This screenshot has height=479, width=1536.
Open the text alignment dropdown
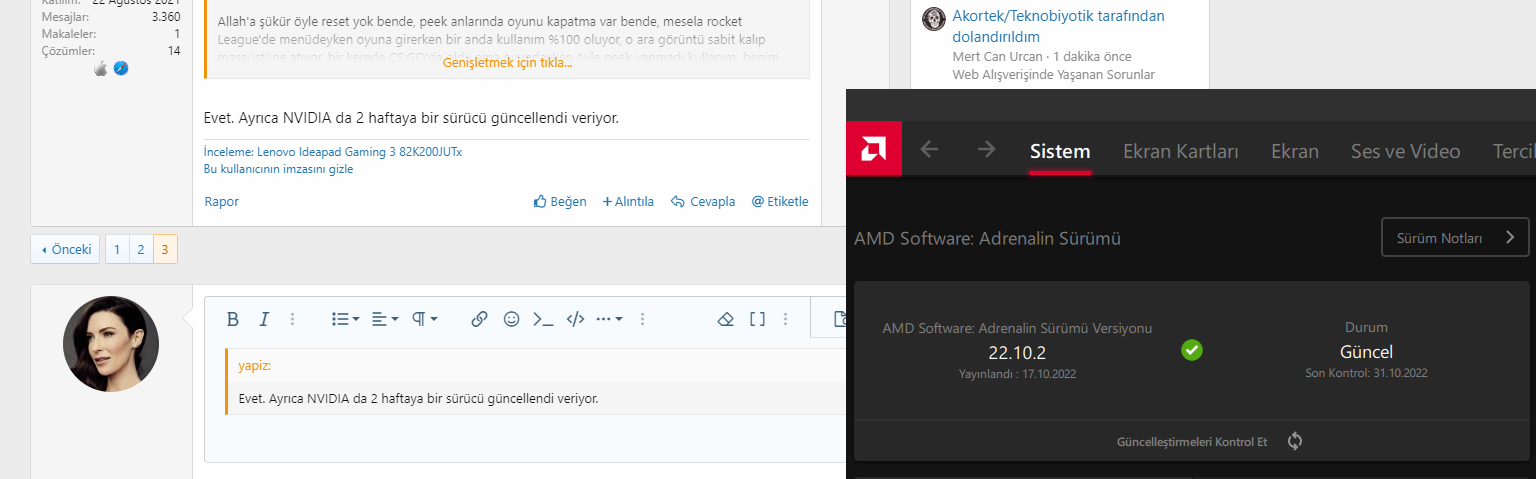[x=385, y=319]
